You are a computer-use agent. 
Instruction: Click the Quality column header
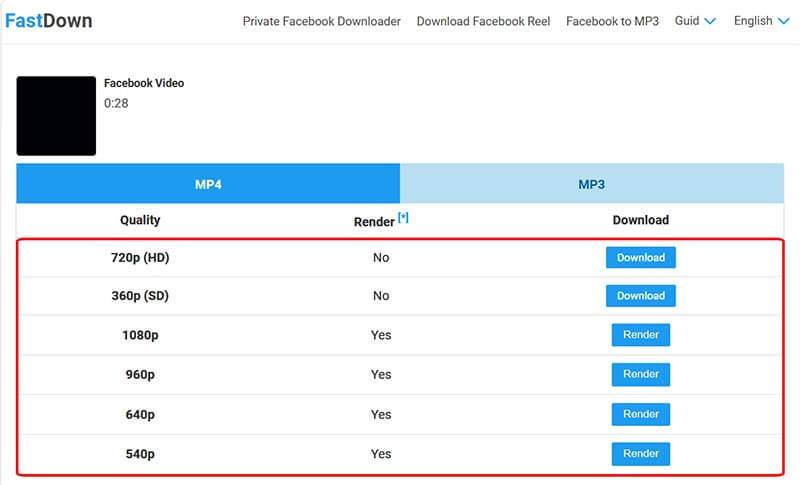pyautogui.click(x=140, y=220)
